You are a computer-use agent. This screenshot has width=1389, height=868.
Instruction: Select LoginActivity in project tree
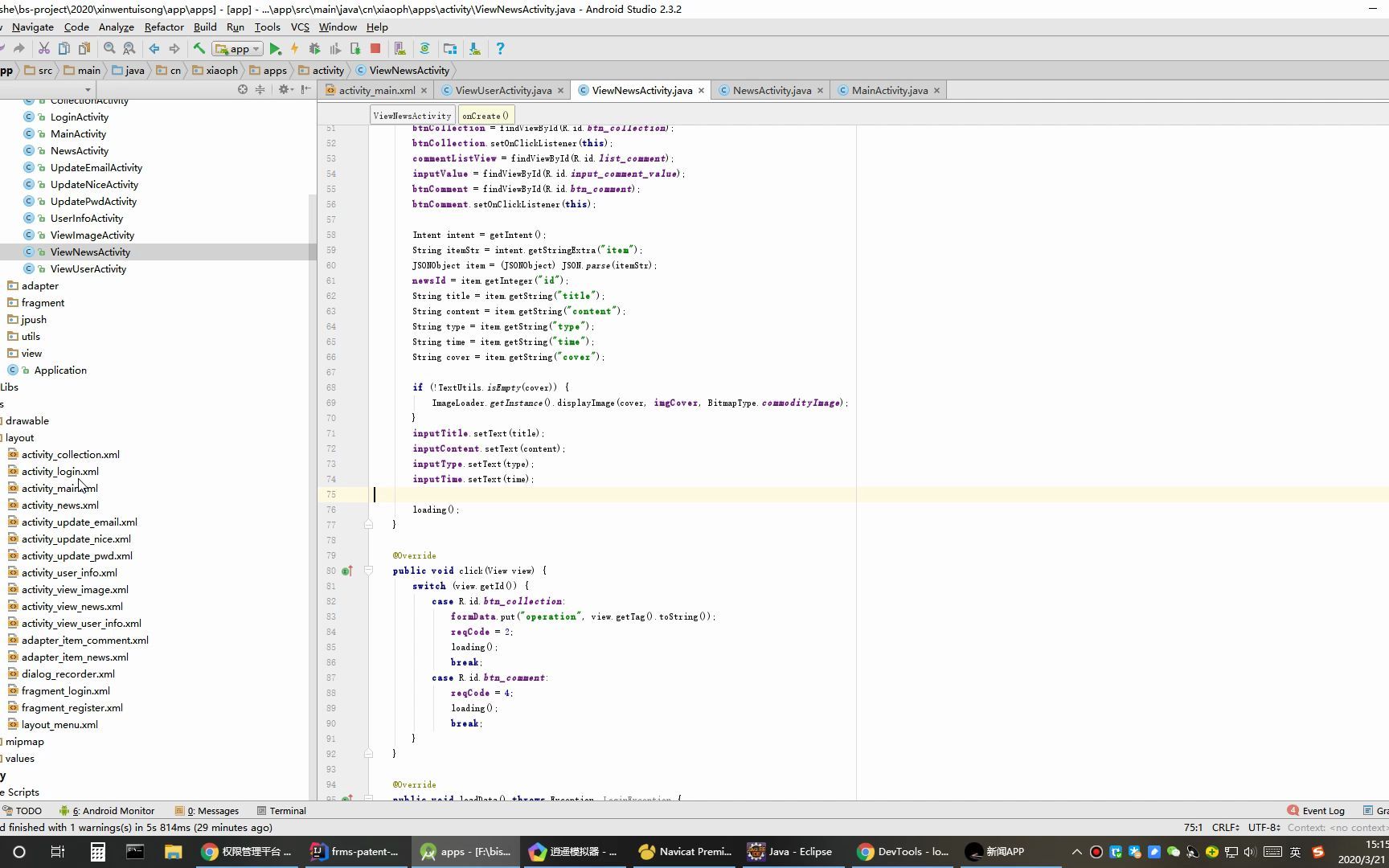pyautogui.click(x=79, y=117)
